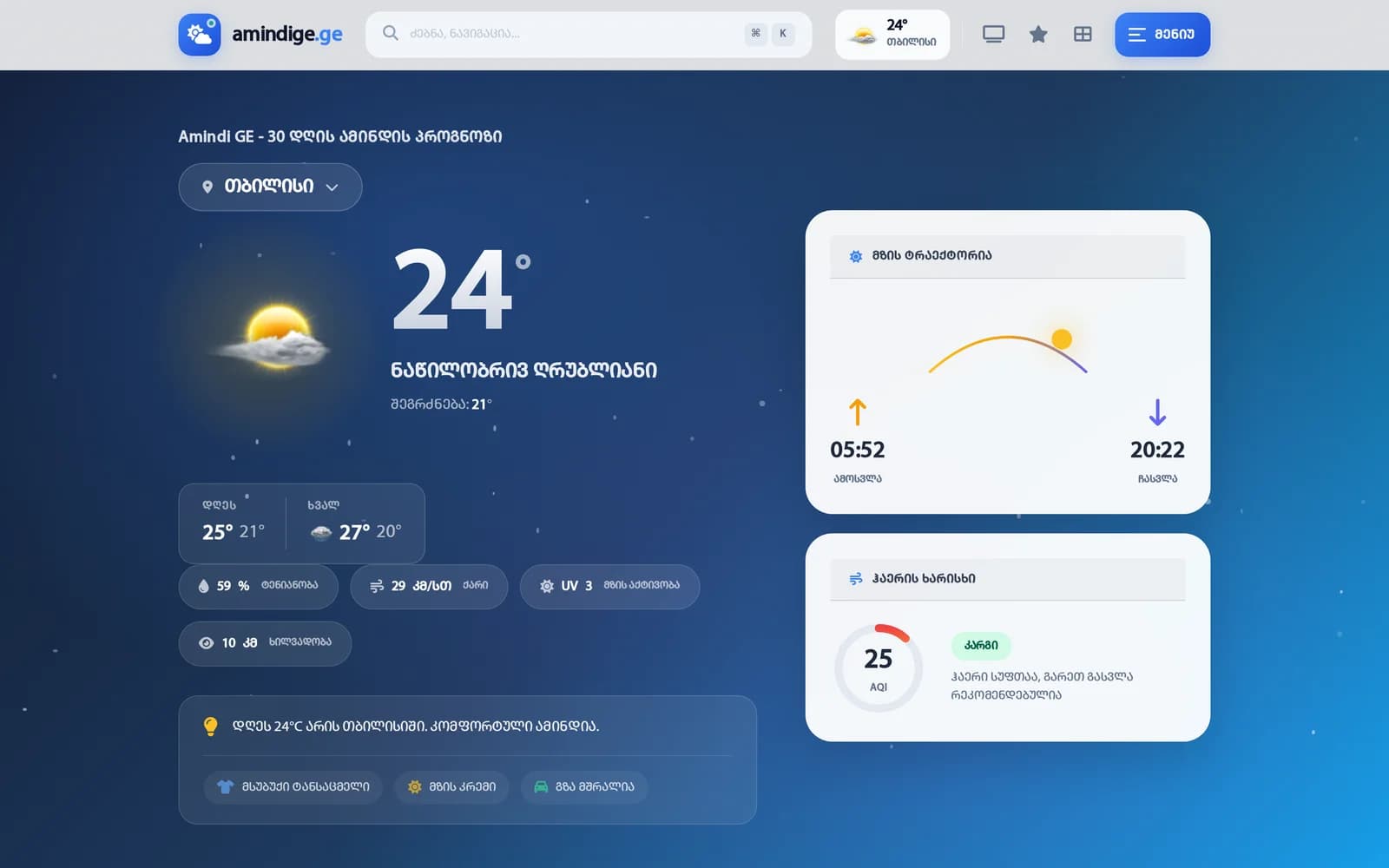Click the sun cream recommendation tag
This screenshot has height=868, width=1389.
(x=451, y=787)
